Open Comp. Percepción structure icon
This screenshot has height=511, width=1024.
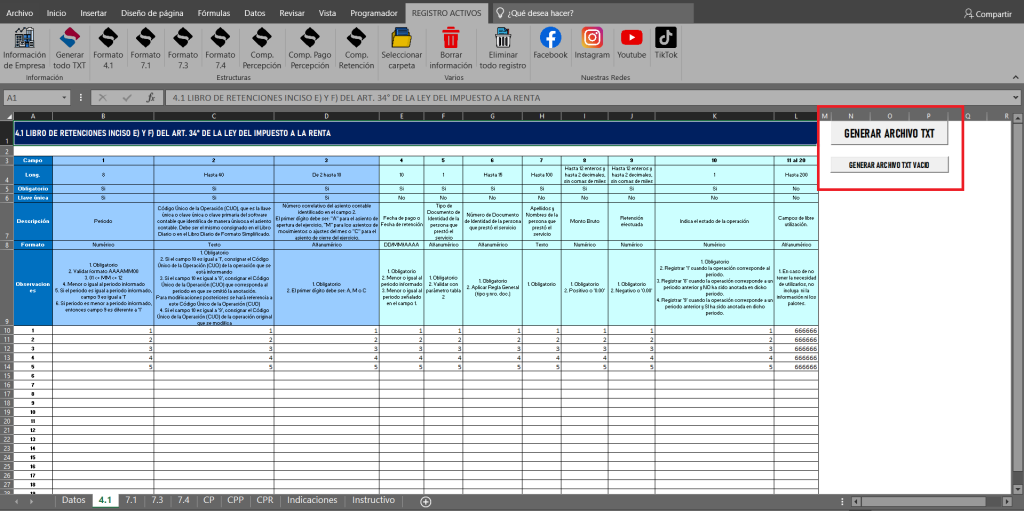[x=262, y=48]
